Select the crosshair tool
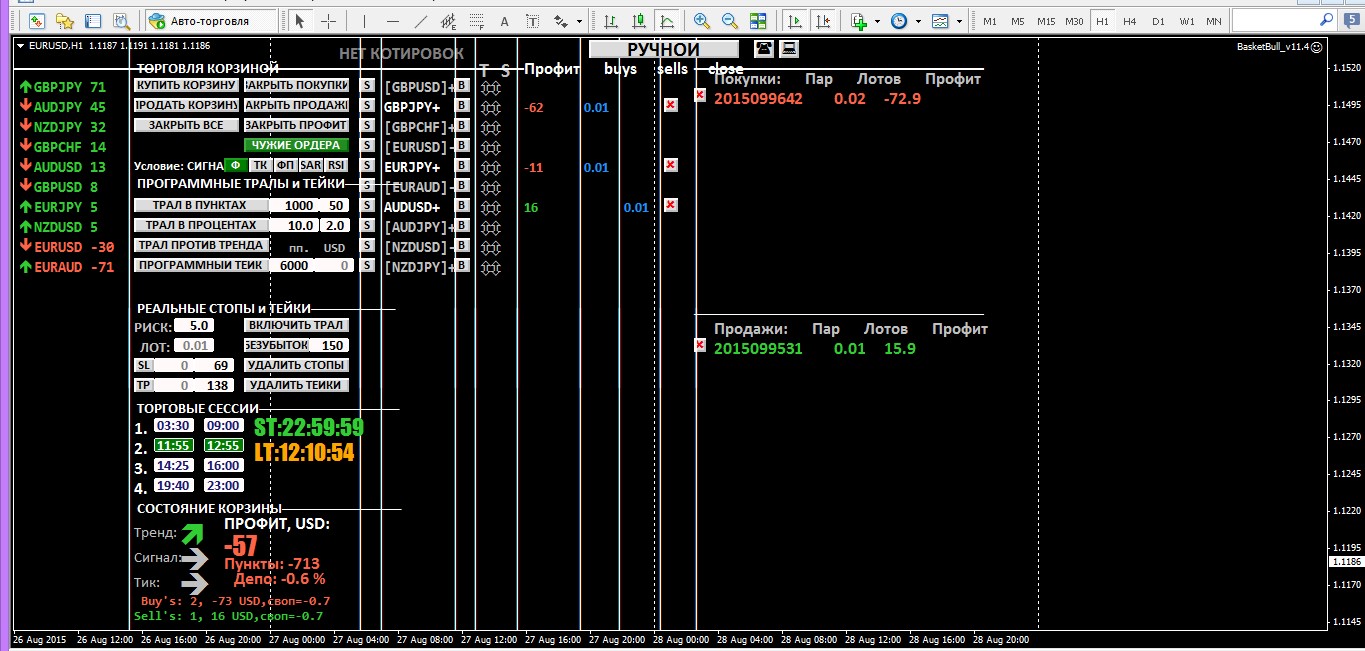Image resolution: width=1365 pixels, height=651 pixels. [x=328, y=20]
